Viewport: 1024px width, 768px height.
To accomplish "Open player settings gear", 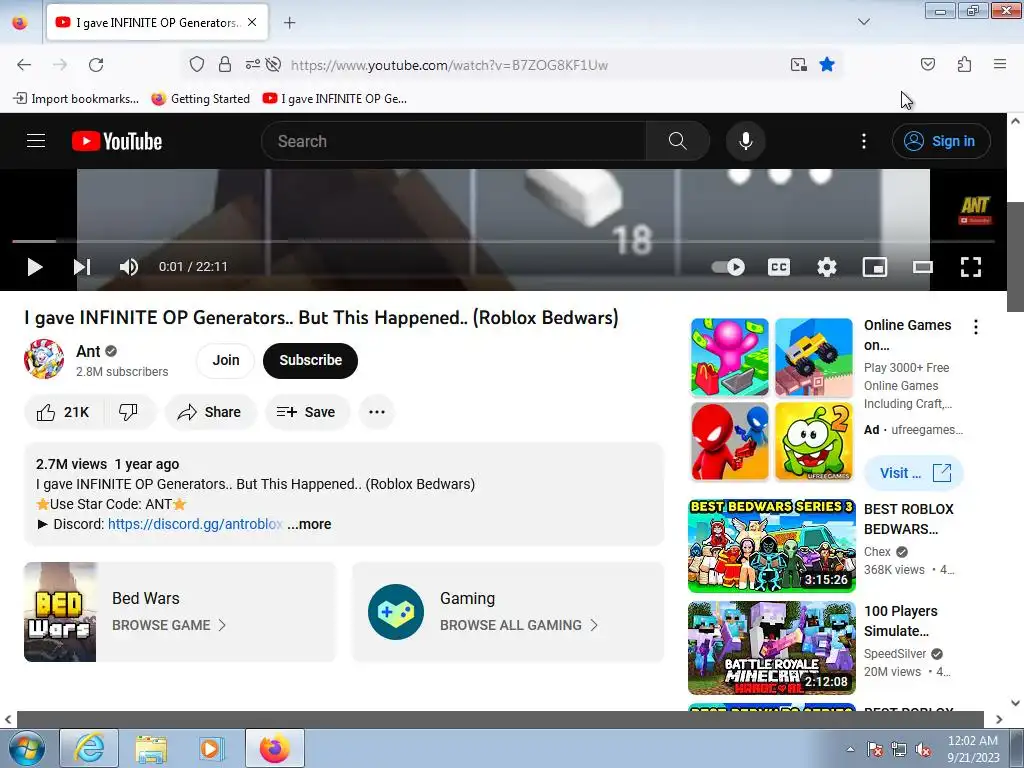I will coord(827,266).
